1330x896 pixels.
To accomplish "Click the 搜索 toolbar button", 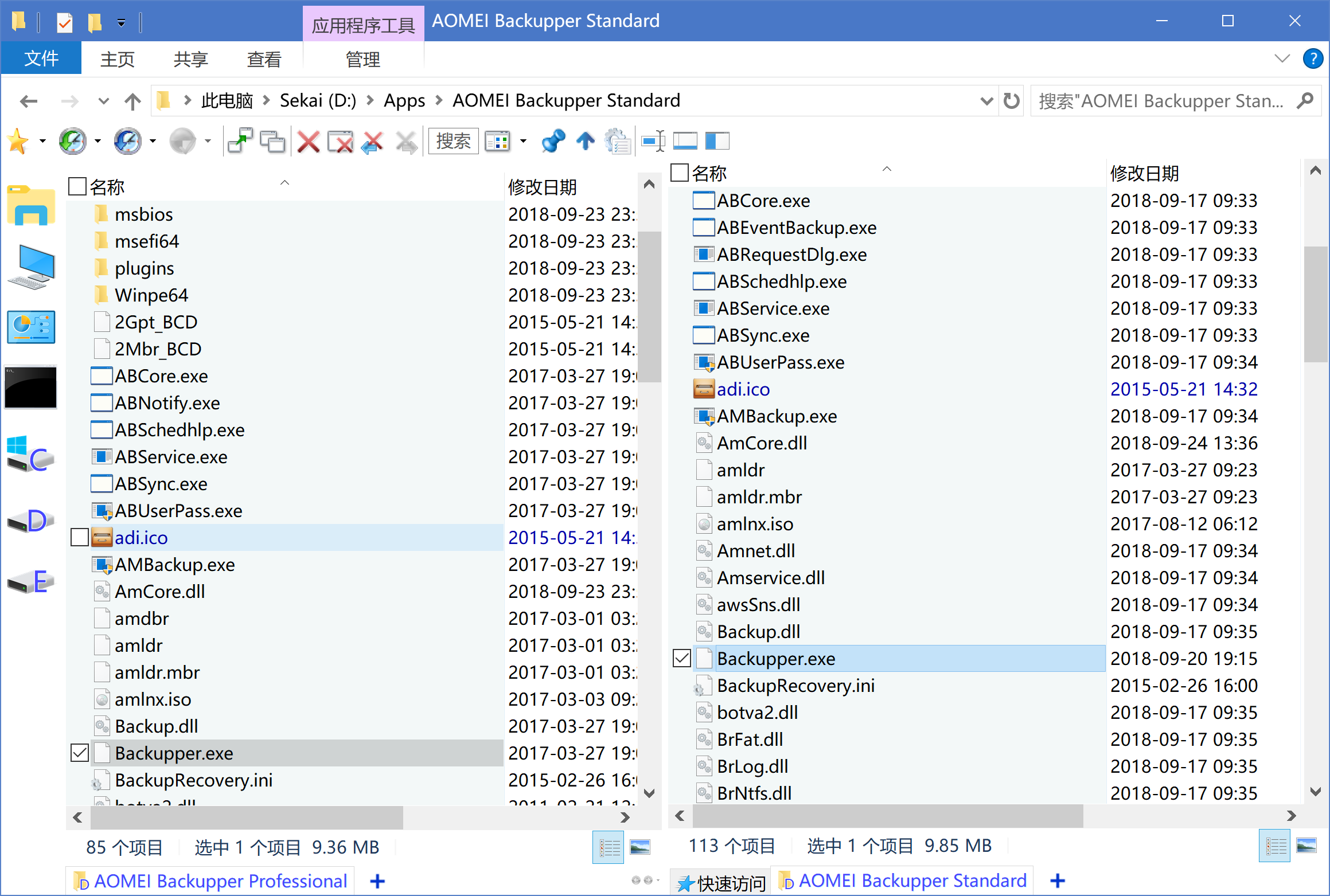I will point(453,141).
